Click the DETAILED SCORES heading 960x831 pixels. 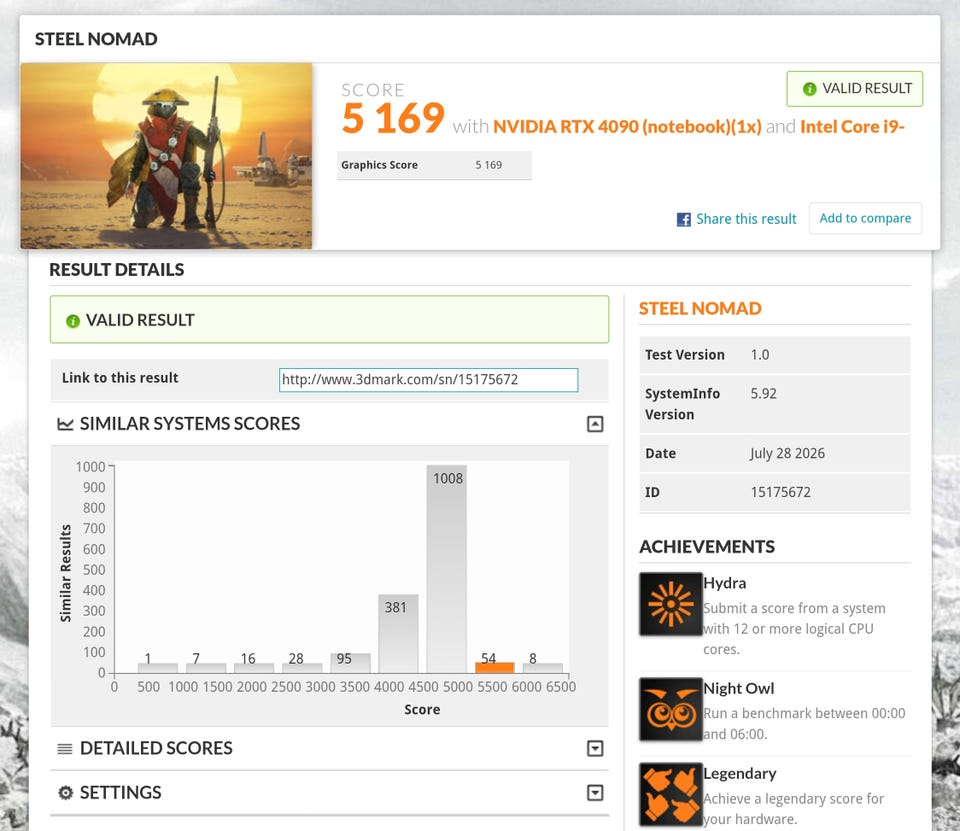[156, 748]
